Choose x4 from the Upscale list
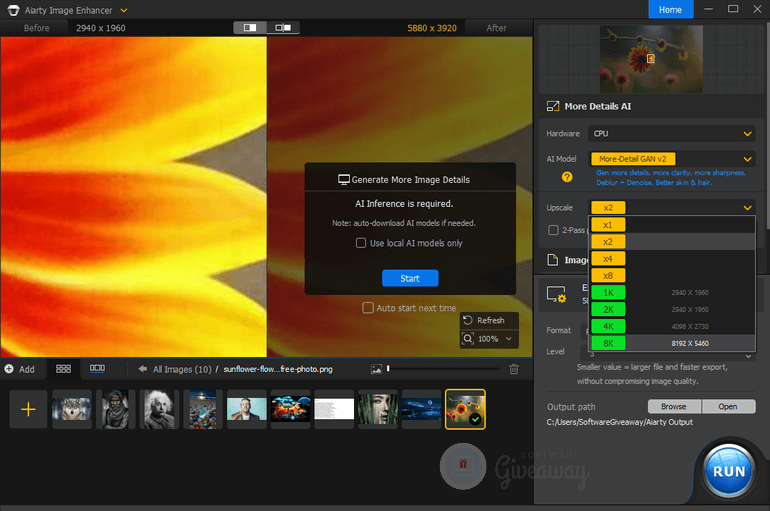The height and width of the screenshot is (511, 770). (x=607, y=259)
